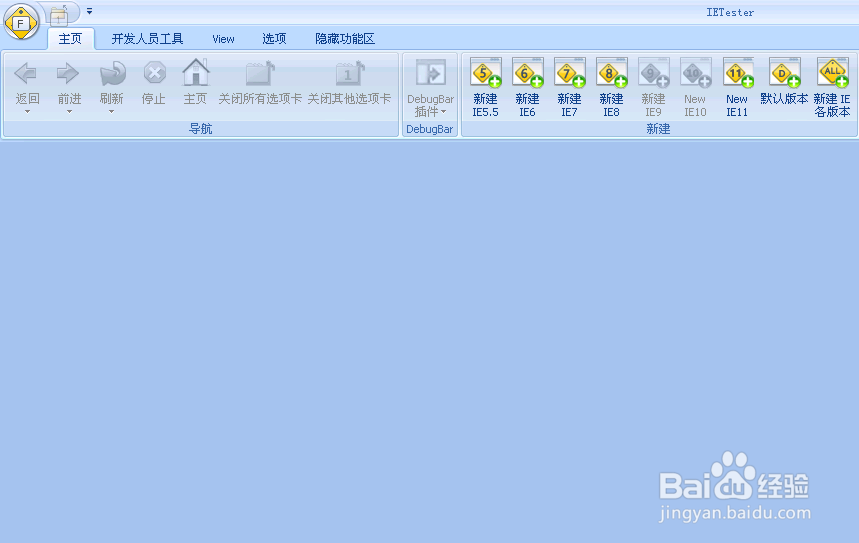Open the quick access toolbar customize arrow
The image size is (859, 543).
click(89, 11)
